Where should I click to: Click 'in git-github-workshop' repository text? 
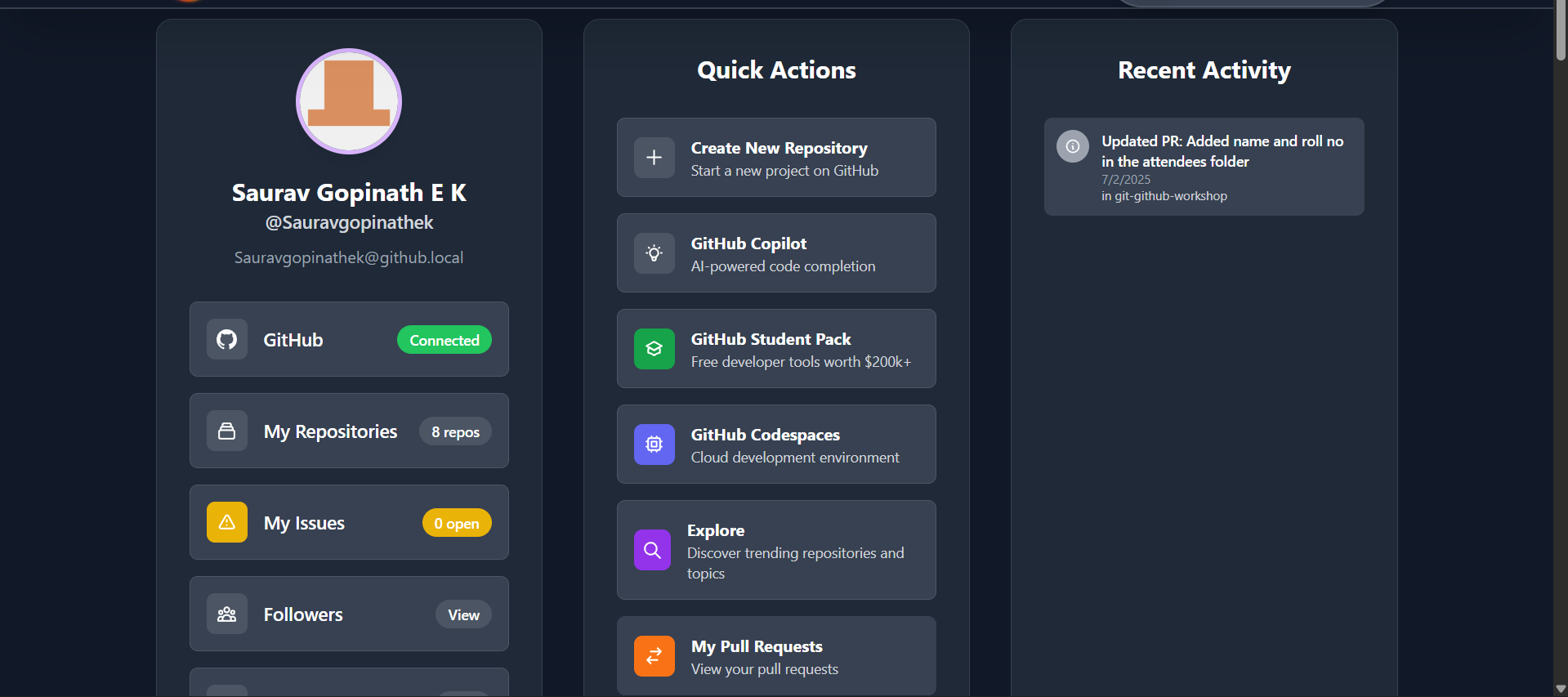point(1164,196)
